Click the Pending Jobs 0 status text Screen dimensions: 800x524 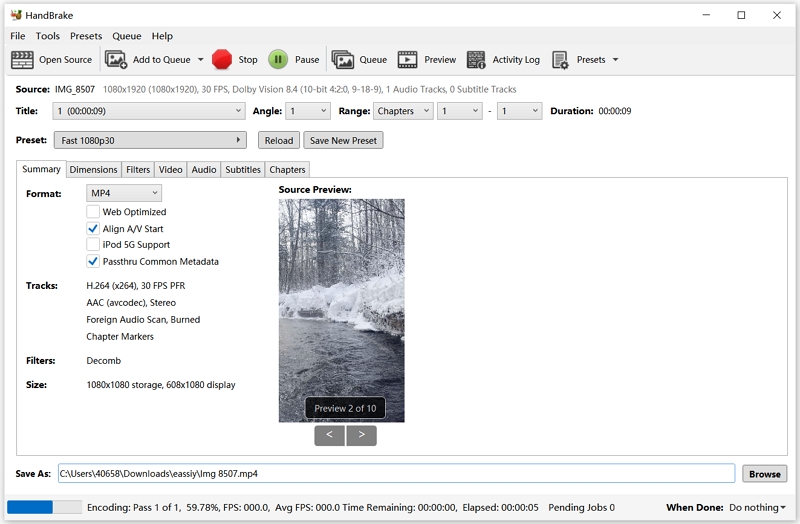581,507
